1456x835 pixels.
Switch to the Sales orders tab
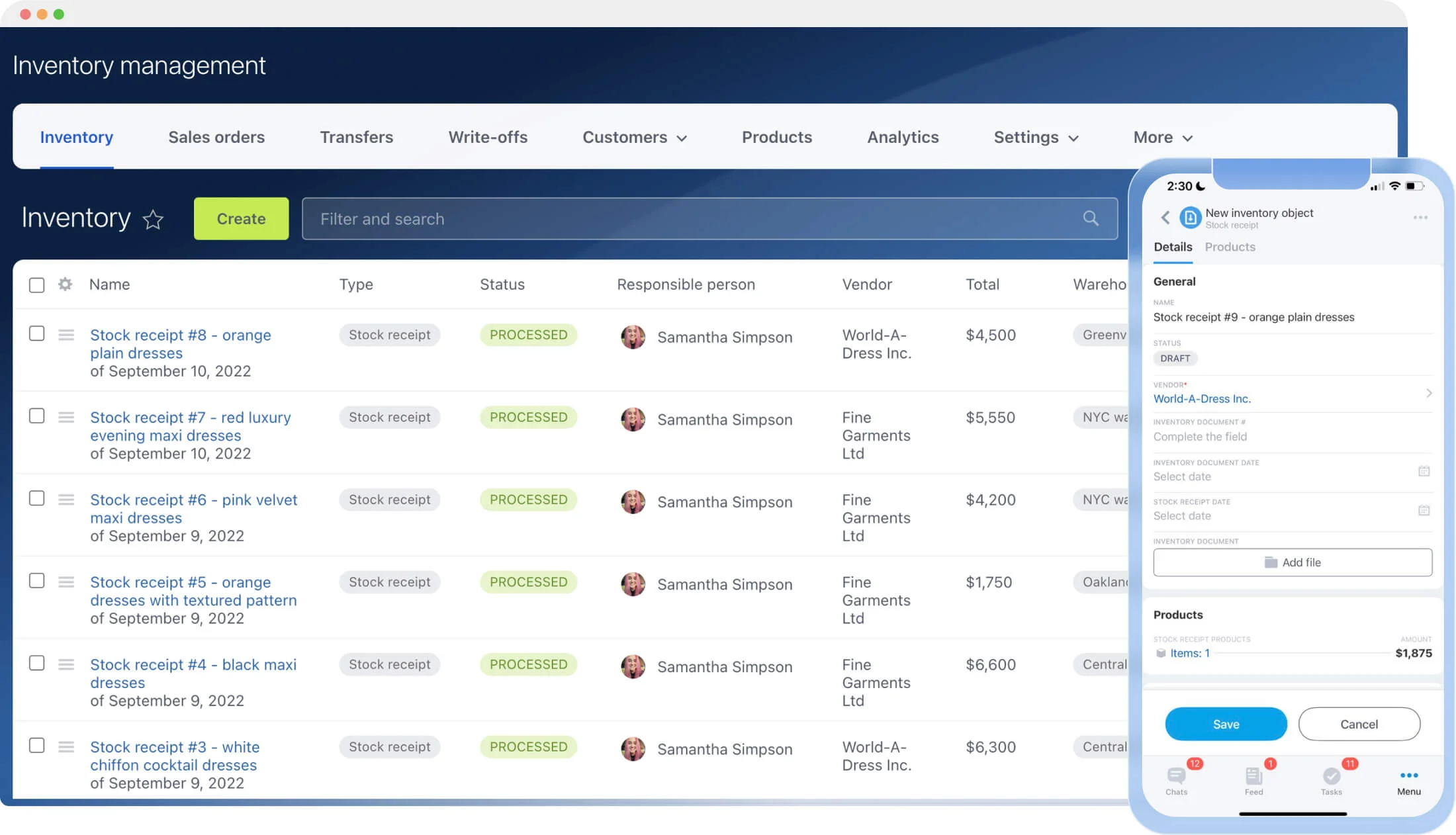216,137
